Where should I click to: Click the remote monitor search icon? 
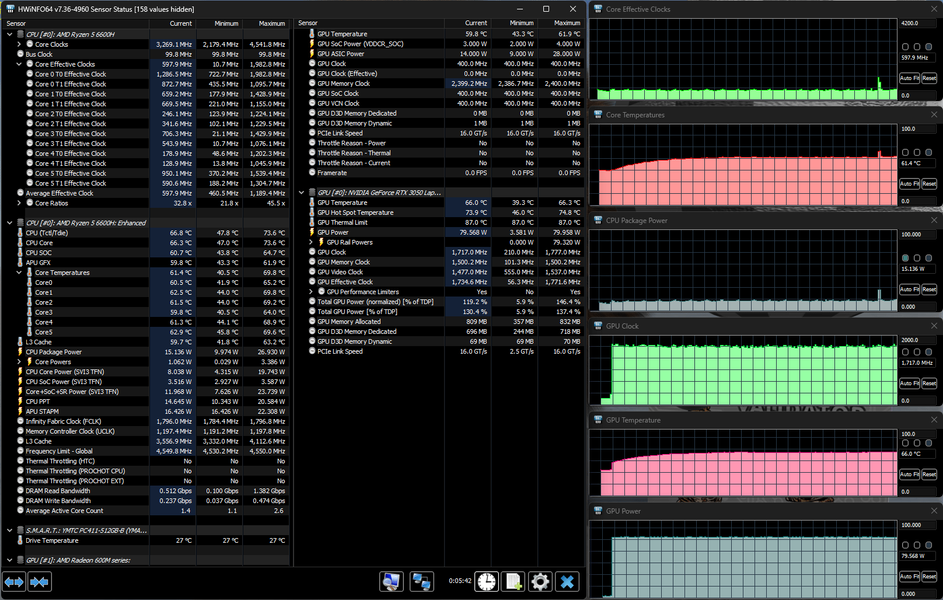[x=391, y=581]
